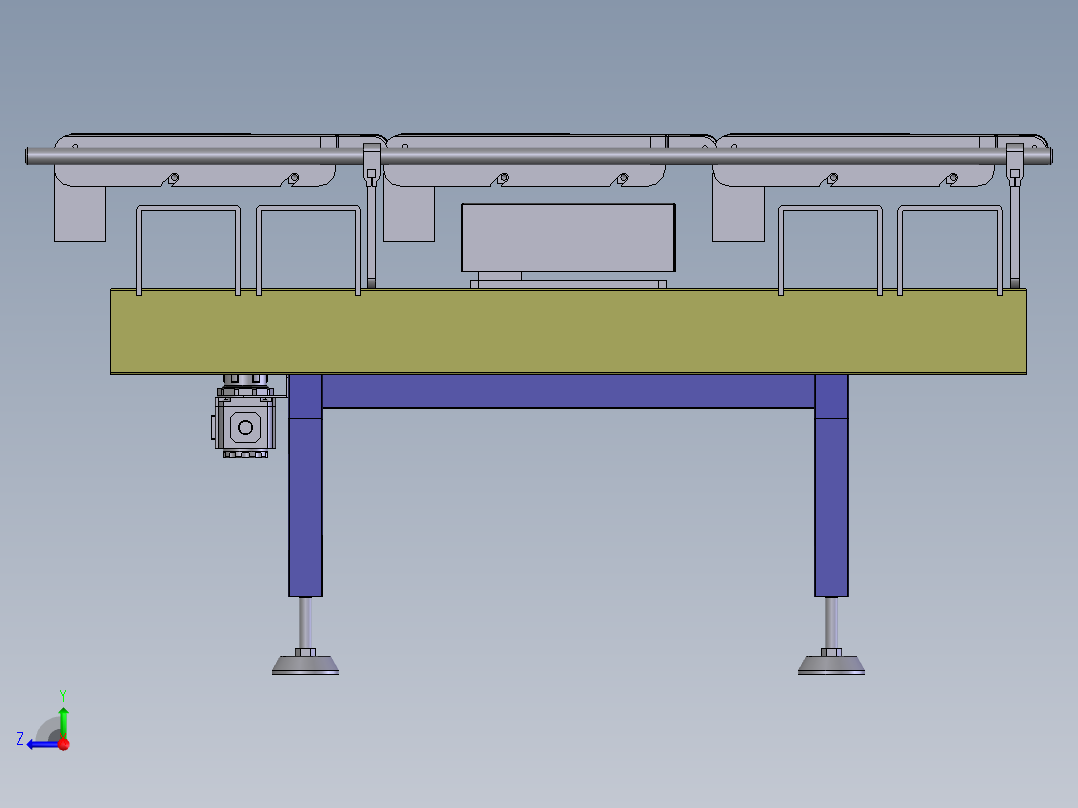Screen dimensions: 1078x808
Task: Select the left rail support post clamp
Action: pyautogui.click(x=372, y=165)
